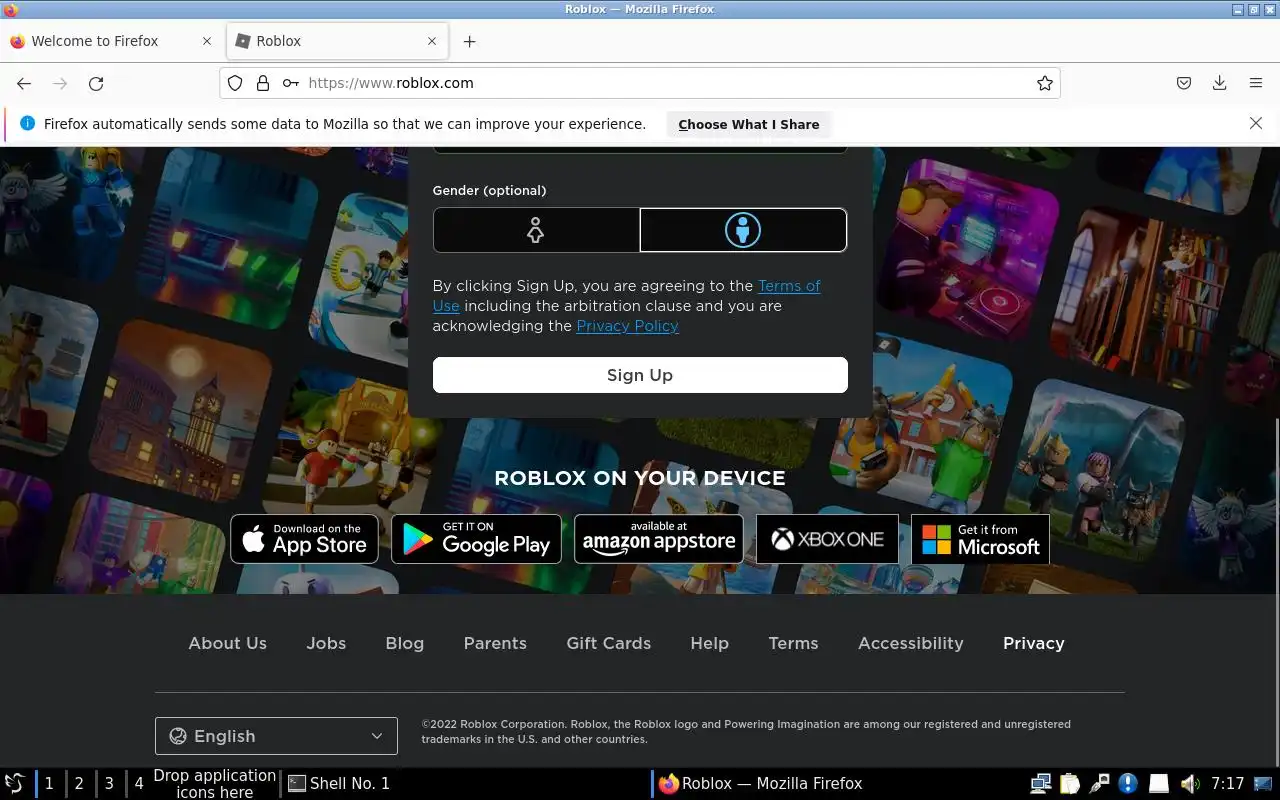The height and width of the screenshot is (800, 1280).
Task: Click the volume speaker tray icon
Action: click(1189, 783)
